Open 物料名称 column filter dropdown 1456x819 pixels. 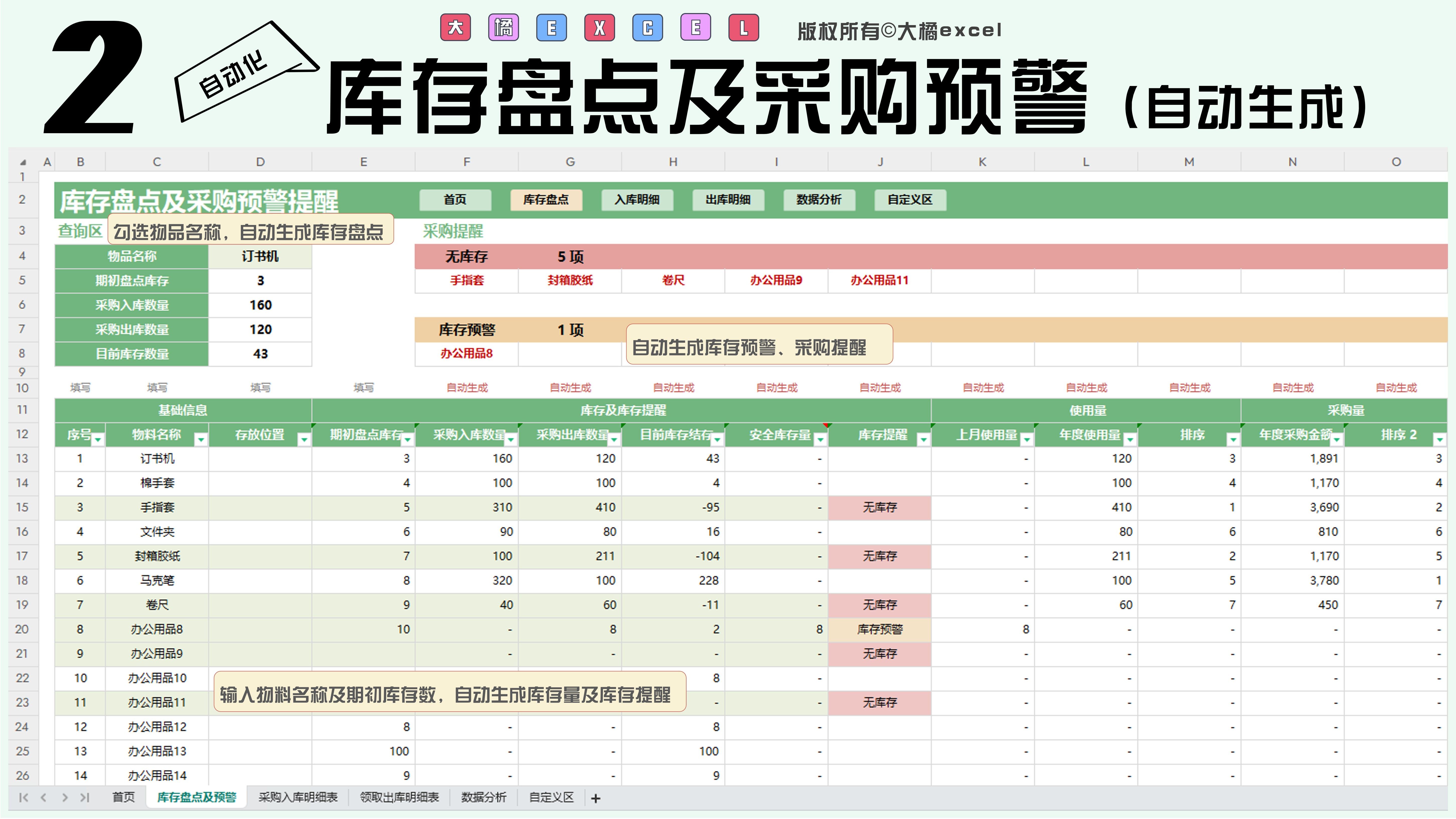pyautogui.click(x=201, y=439)
